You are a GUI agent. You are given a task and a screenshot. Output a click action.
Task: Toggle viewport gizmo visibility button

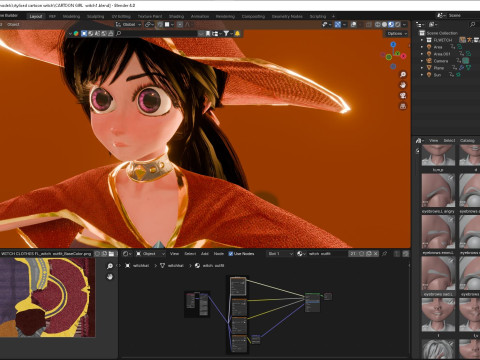[338, 24]
